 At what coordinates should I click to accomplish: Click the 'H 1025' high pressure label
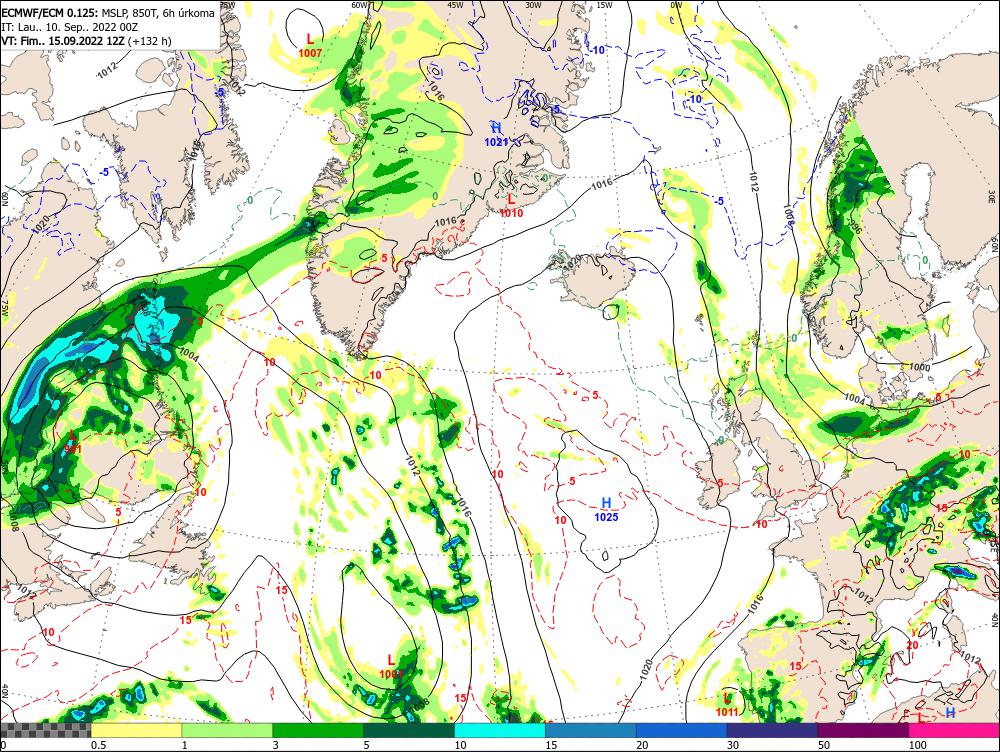pyautogui.click(x=607, y=510)
